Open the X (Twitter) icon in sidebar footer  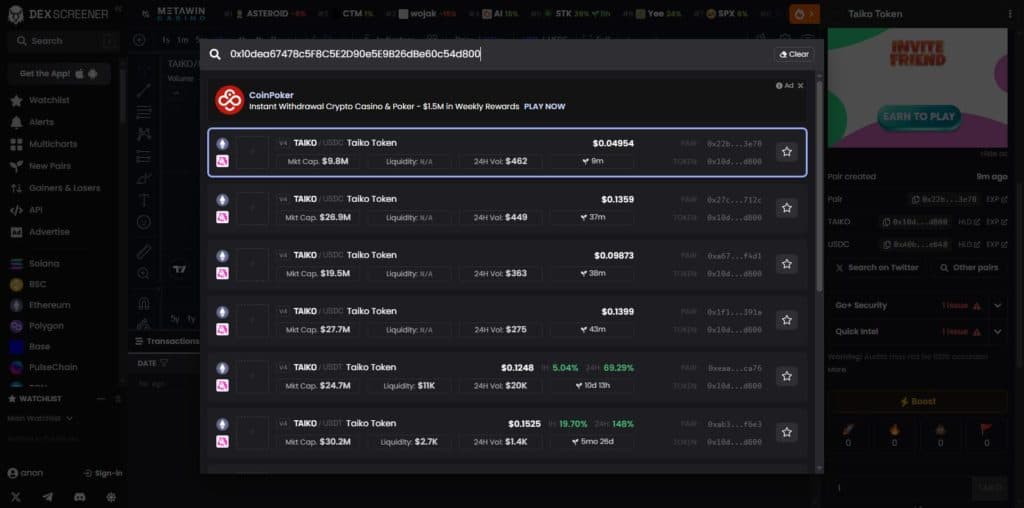[16, 497]
